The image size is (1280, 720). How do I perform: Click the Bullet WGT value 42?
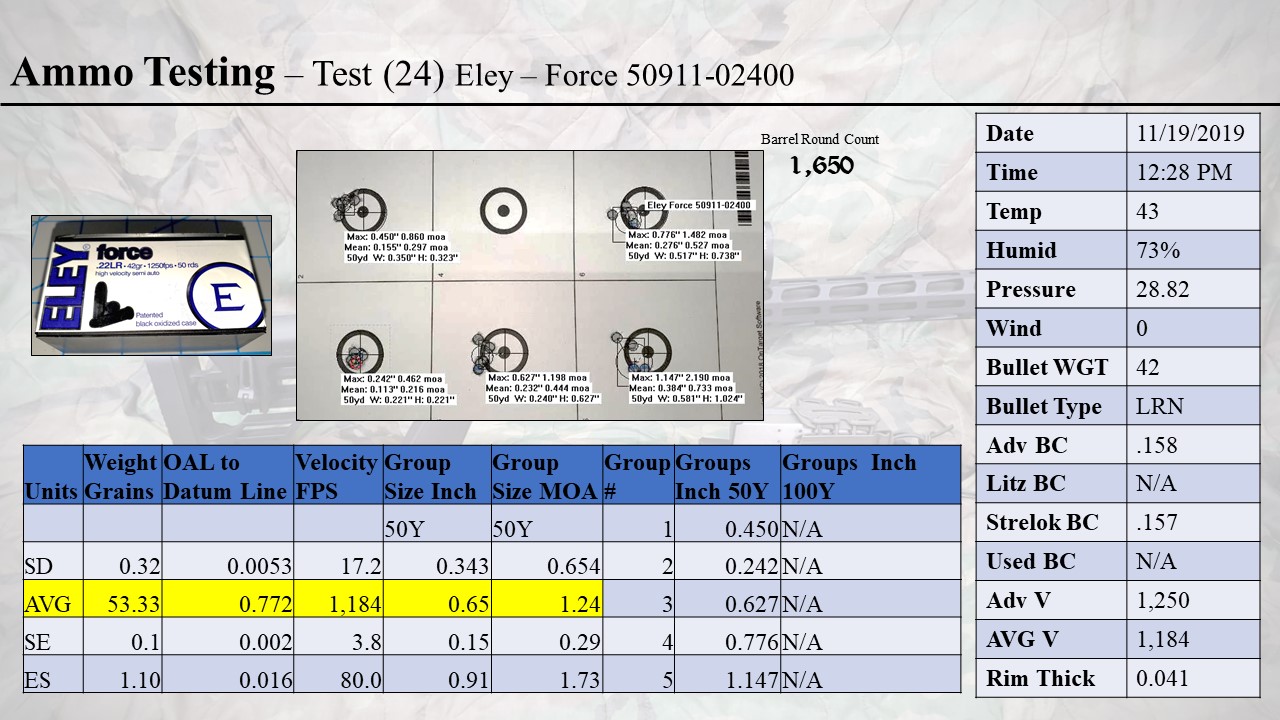tap(1148, 367)
